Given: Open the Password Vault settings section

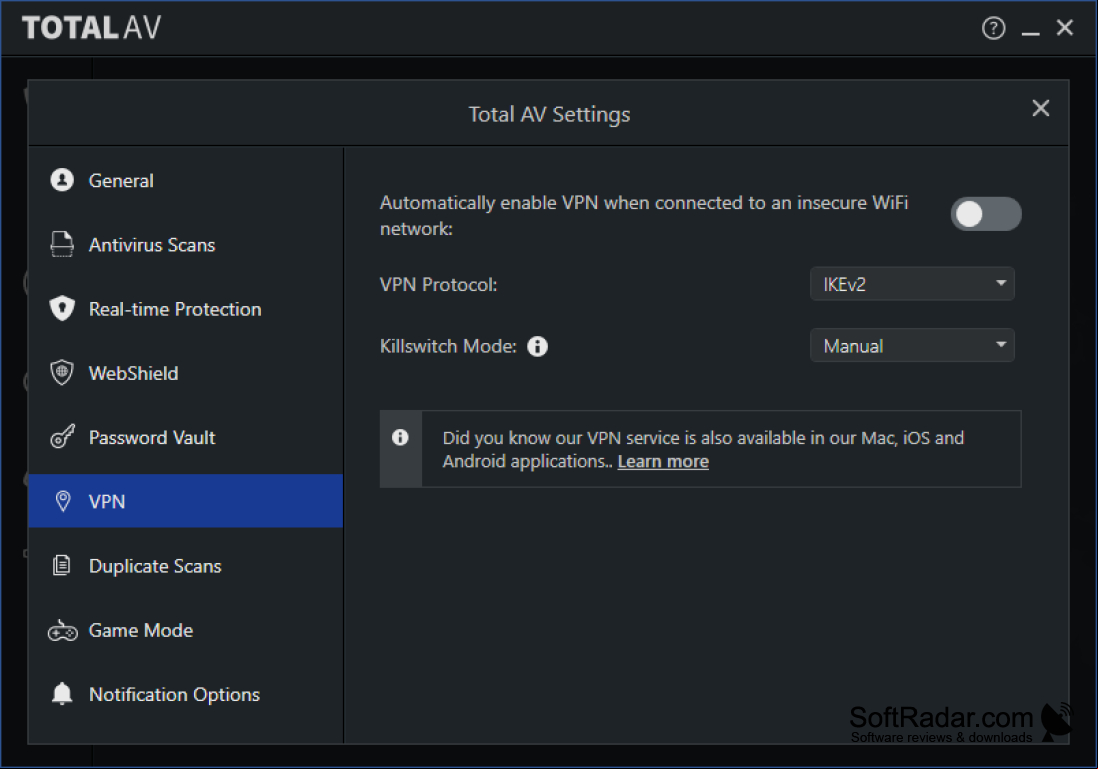Looking at the screenshot, I should [186, 438].
